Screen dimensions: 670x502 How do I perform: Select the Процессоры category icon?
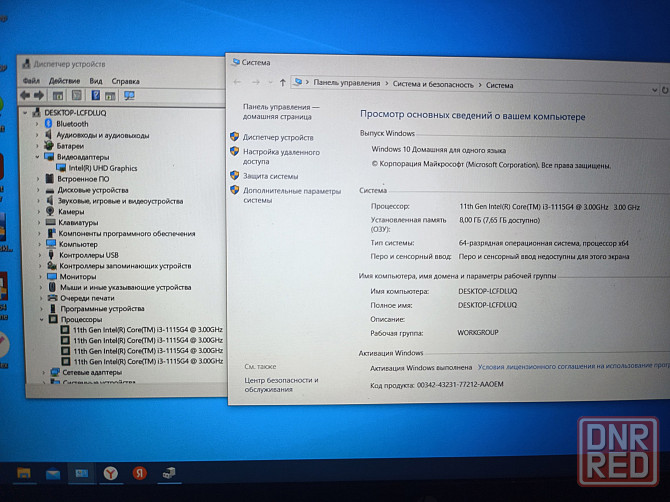coord(53,319)
